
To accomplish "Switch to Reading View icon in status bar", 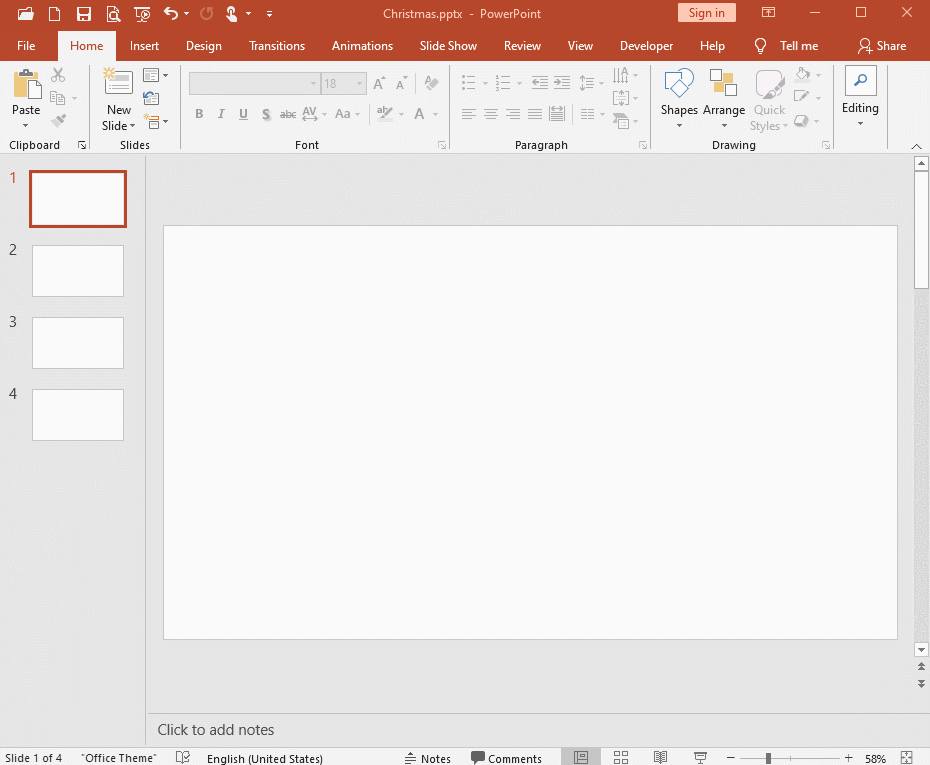I will [660, 757].
